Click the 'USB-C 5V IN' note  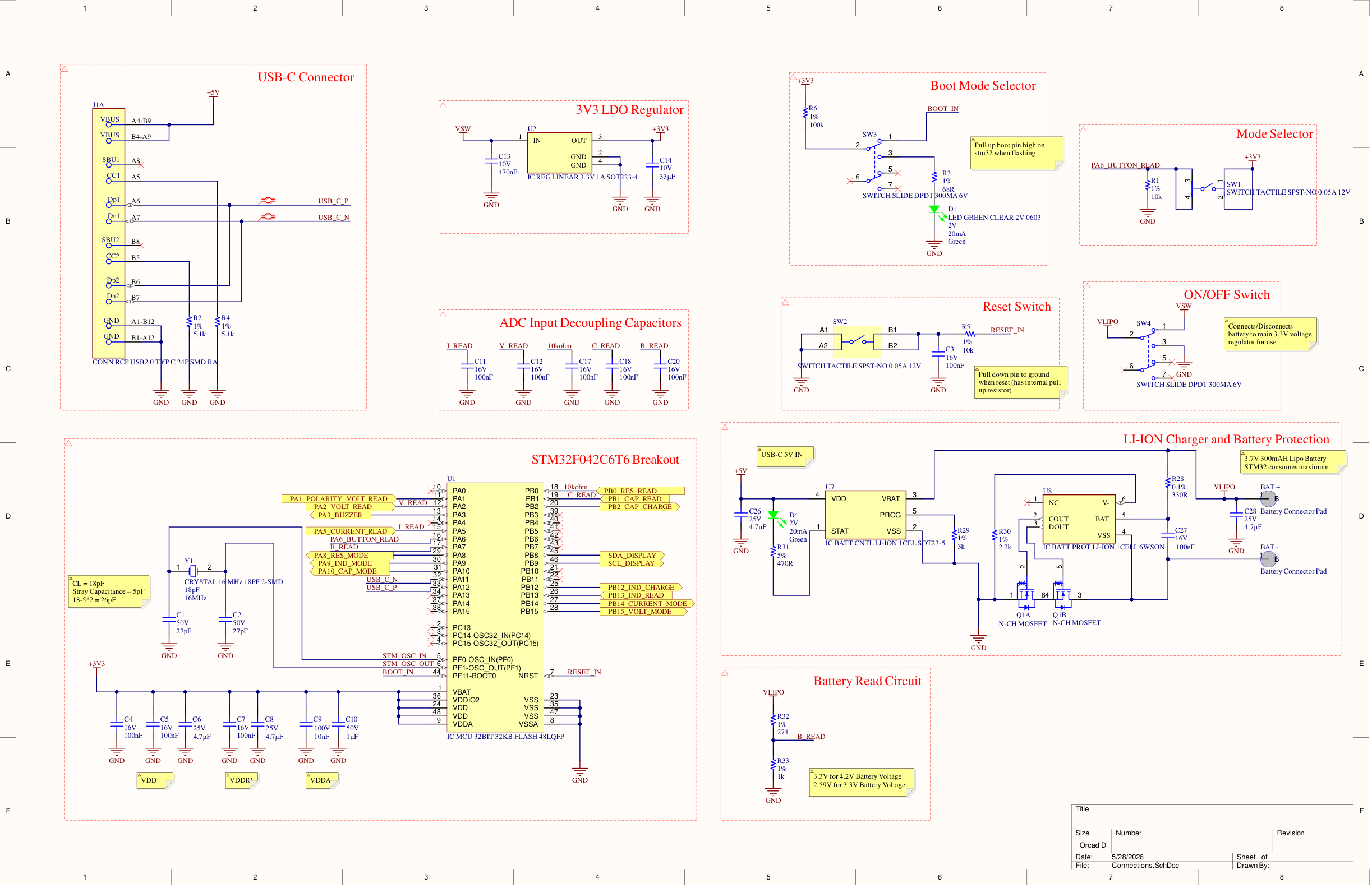pyautogui.click(x=786, y=455)
